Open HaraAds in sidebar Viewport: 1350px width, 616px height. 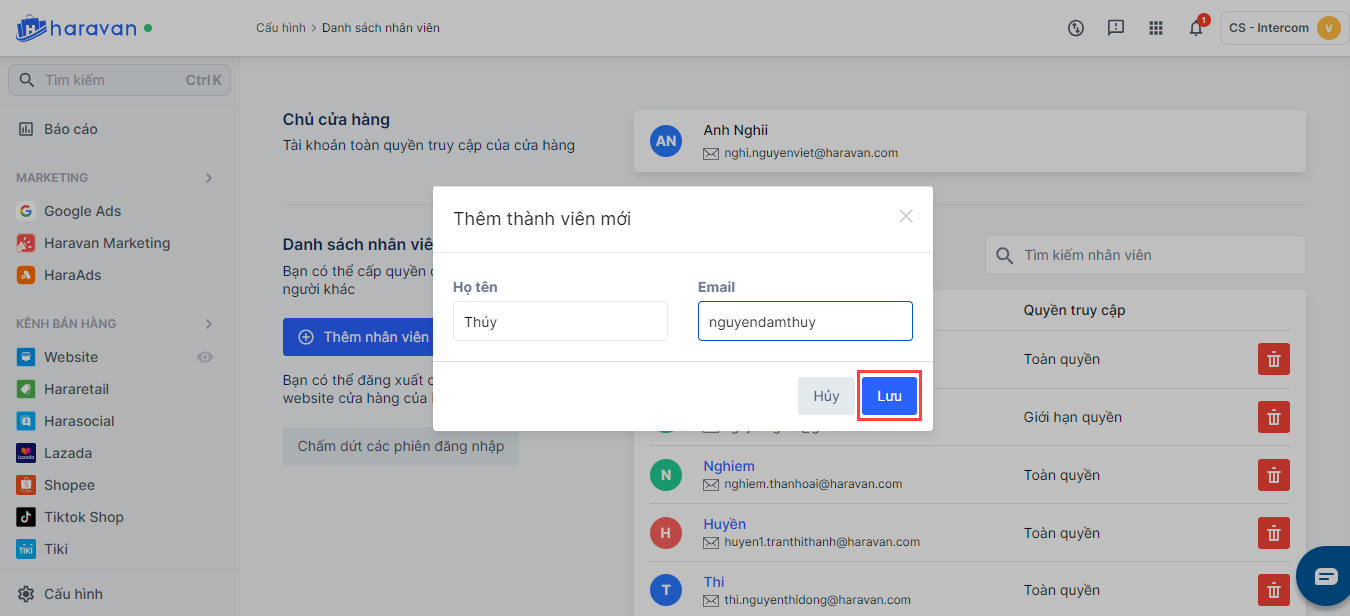[72, 275]
